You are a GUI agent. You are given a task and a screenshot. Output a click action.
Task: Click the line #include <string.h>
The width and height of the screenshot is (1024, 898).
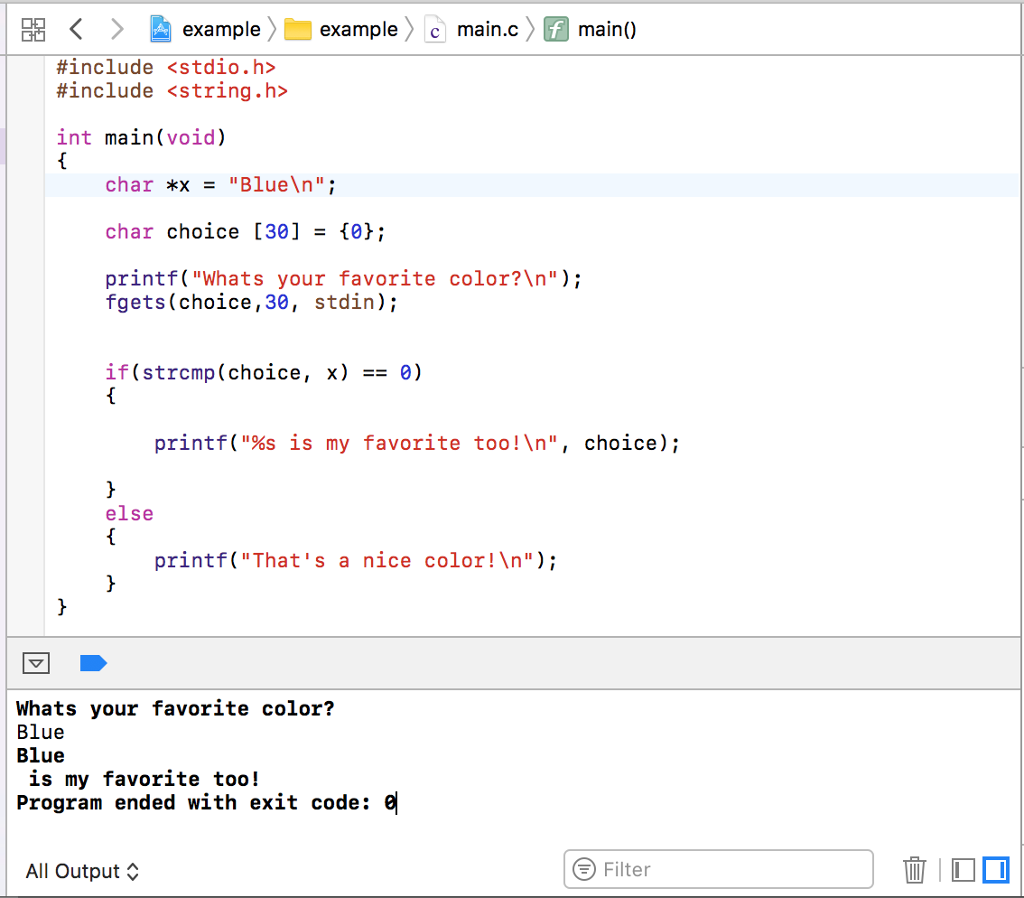click(x=172, y=91)
